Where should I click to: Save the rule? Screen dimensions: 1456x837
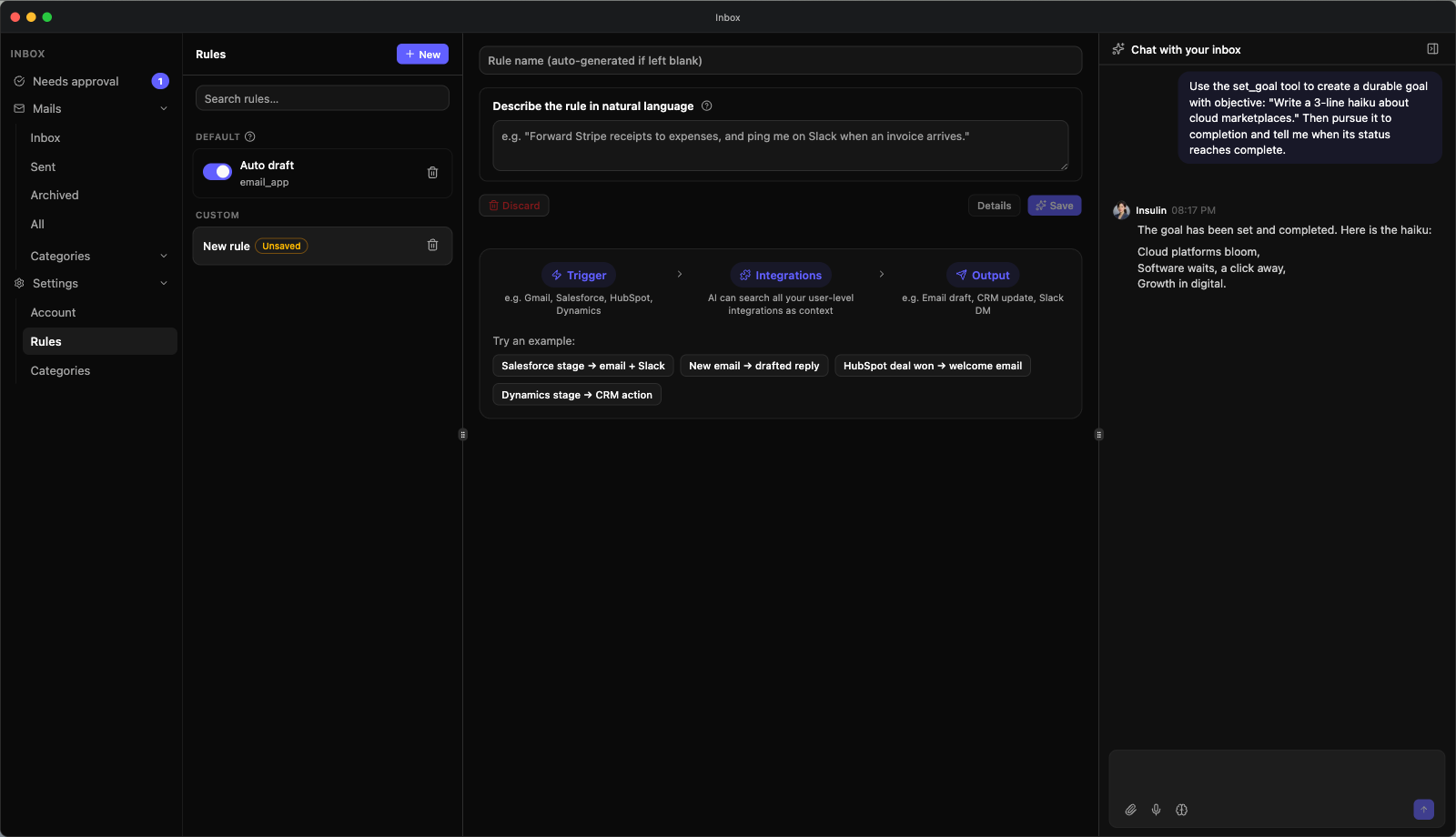pyautogui.click(x=1054, y=206)
